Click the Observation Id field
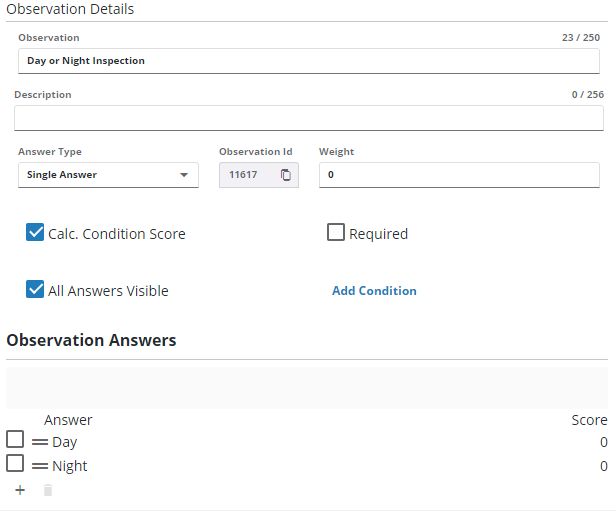Image resolution: width=616 pixels, height=511 pixels. point(245,175)
